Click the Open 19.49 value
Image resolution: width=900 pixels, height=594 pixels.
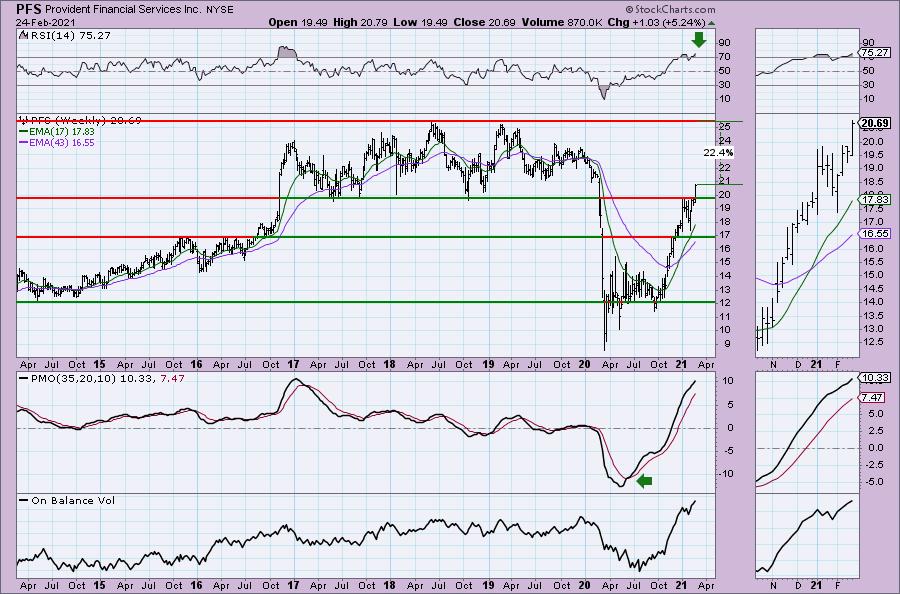click(297, 22)
